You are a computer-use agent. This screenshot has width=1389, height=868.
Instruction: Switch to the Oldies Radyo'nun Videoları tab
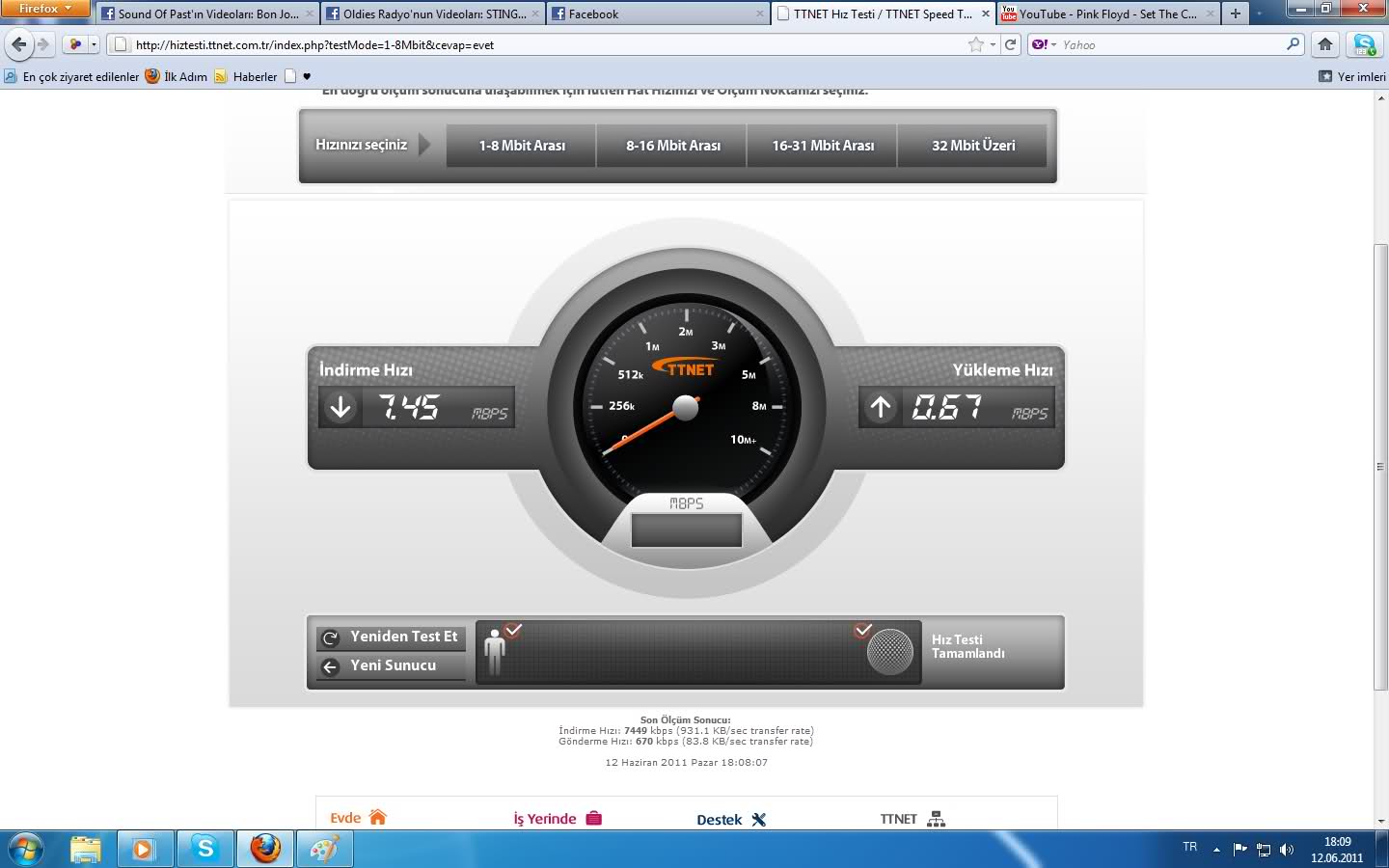pyautogui.click(x=433, y=14)
